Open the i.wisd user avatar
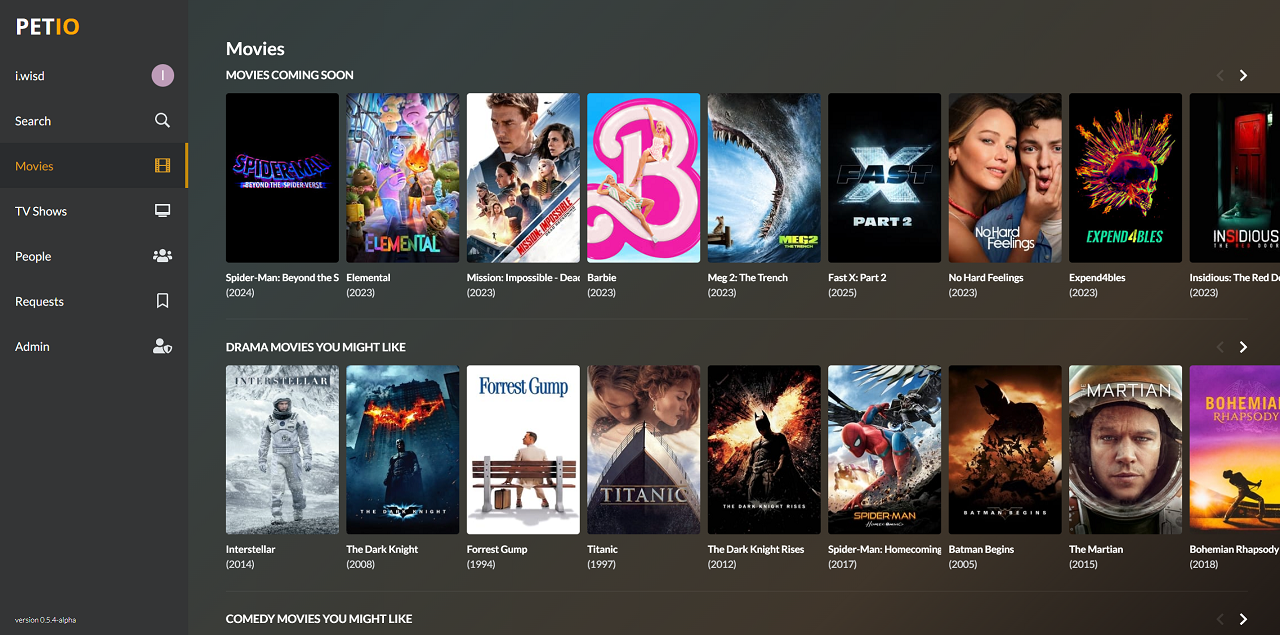 pyautogui.click(x=162, y=75)
